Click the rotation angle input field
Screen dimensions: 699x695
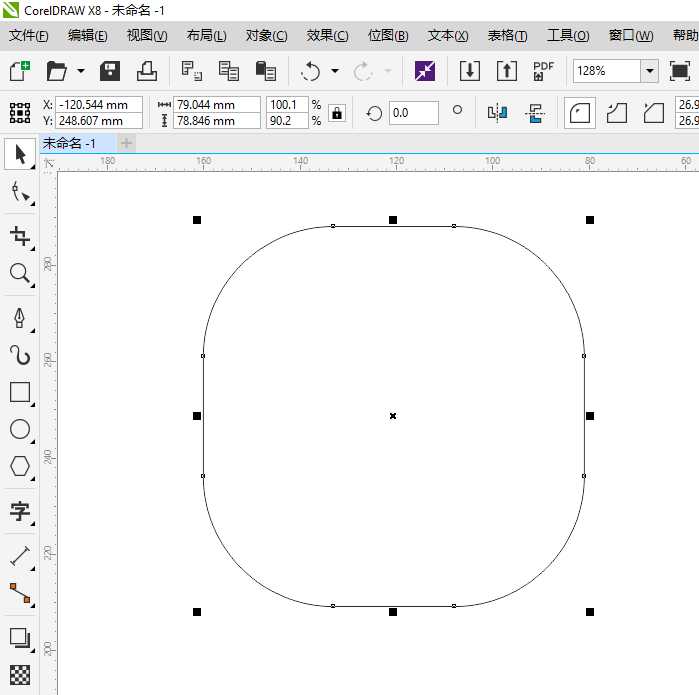412,113
